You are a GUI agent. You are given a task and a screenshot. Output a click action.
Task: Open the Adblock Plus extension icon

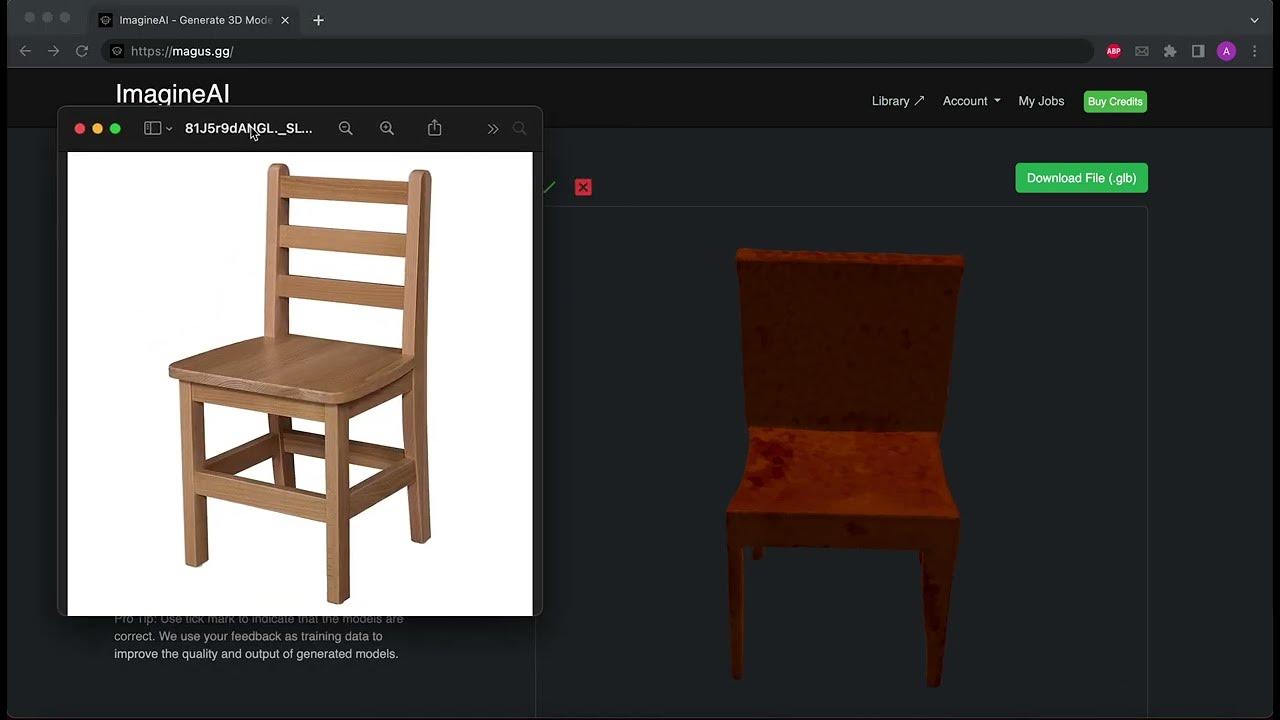[x=1113, y=51]
